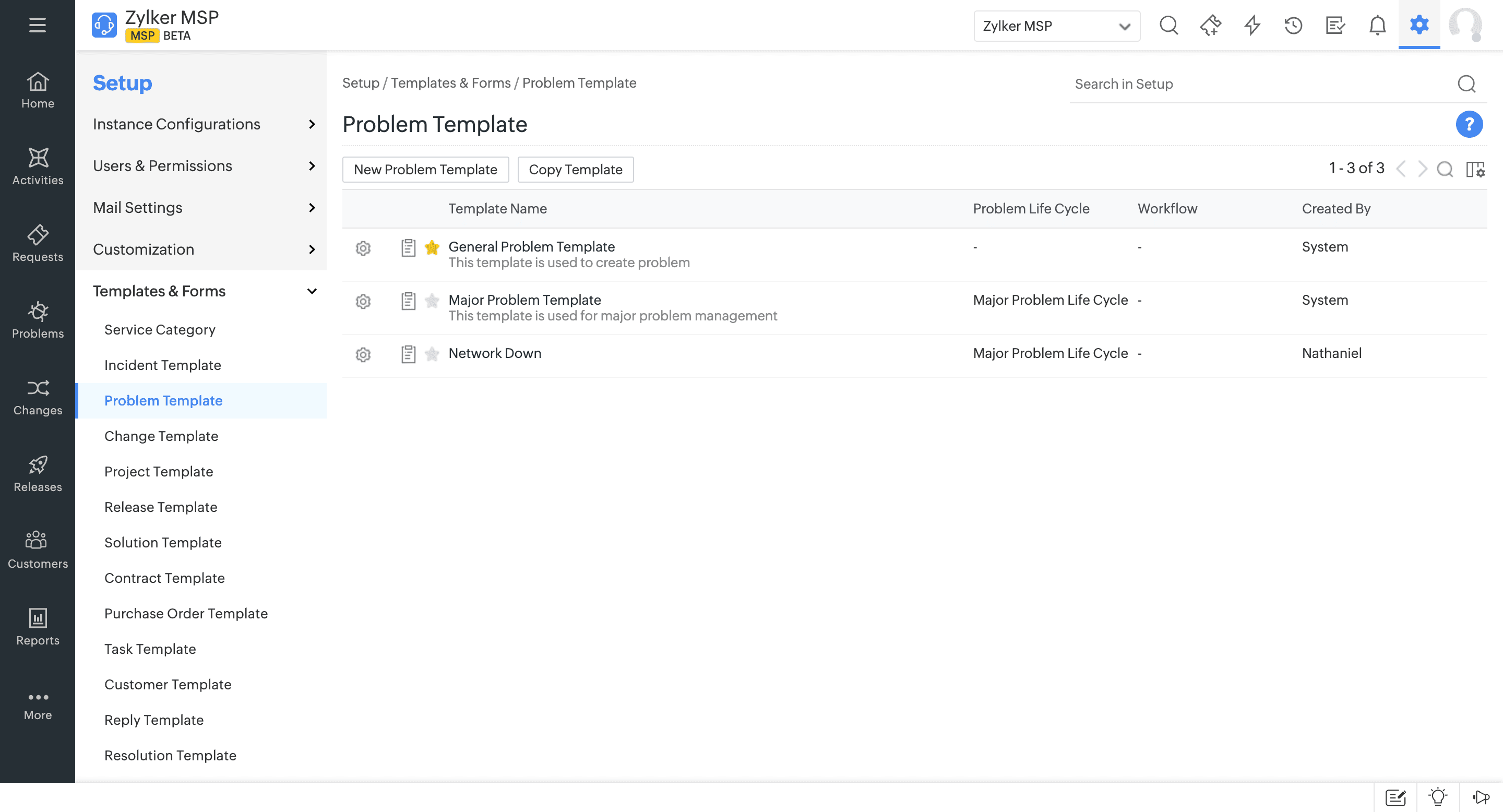The height and width of the screenshot is (812, 1503).
Task: Open the Zylker MSP instance dropdown
Action: point(1056,26)
